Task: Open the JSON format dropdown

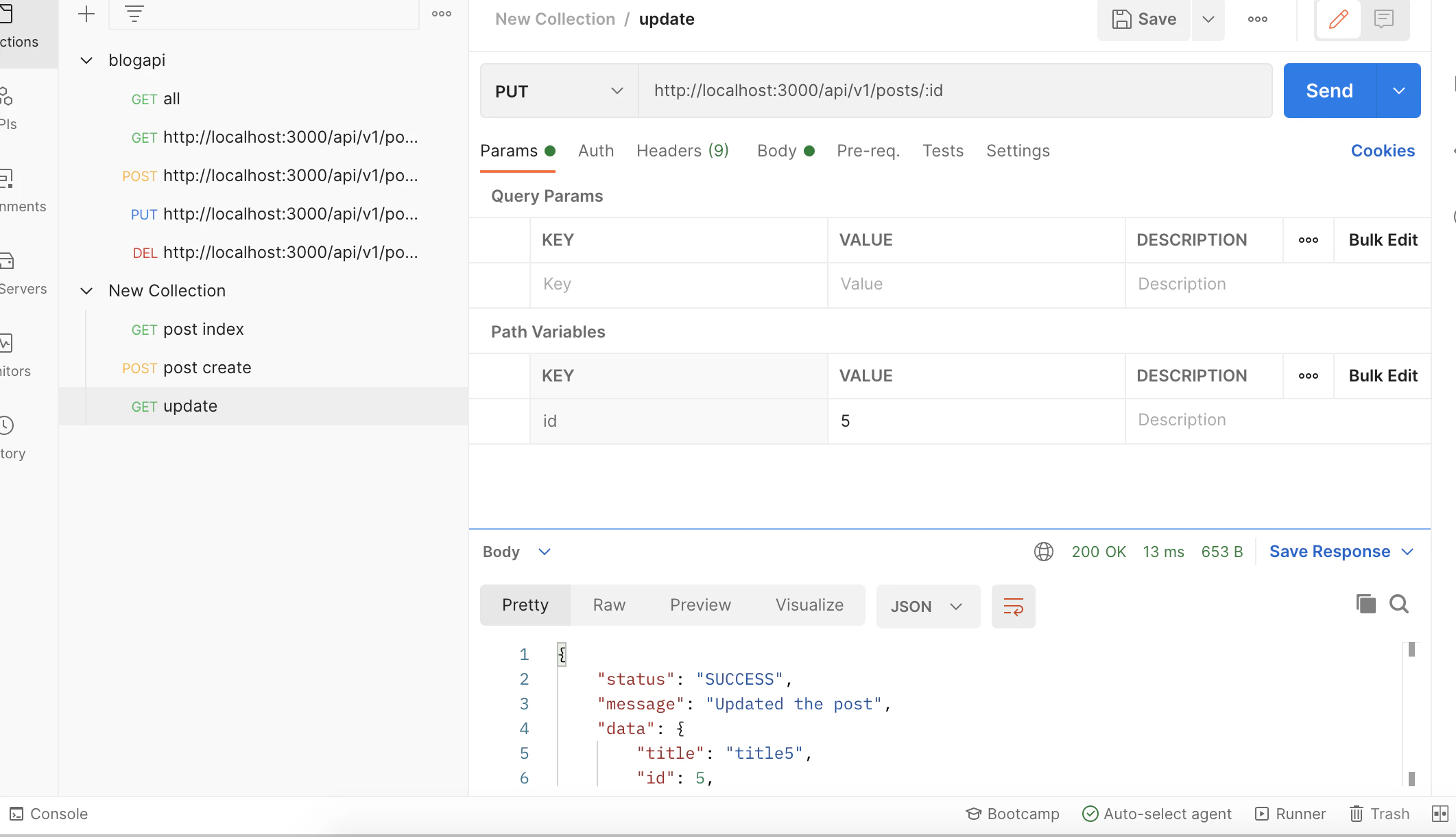Action: pyautogui.click(x=928, y=606)
